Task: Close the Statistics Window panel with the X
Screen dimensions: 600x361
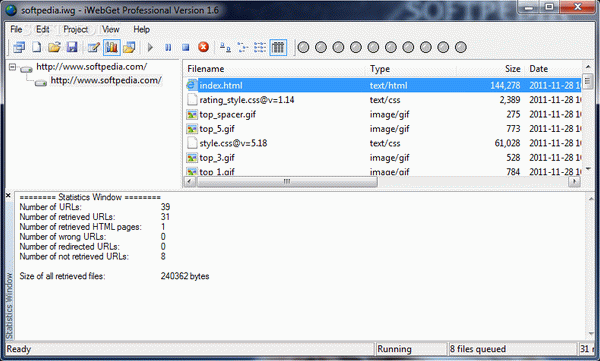Action: click(8, 196)
